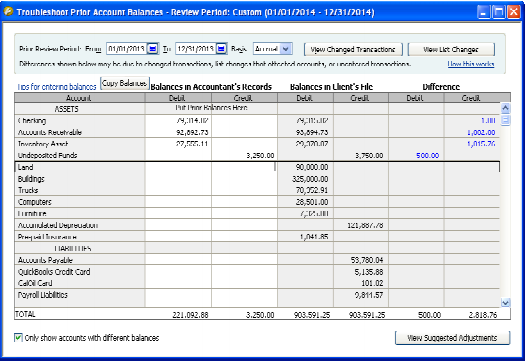525x362 pixels.
Task: Open the How this works link
Action: pyautogui.click(x=471, y=64)
